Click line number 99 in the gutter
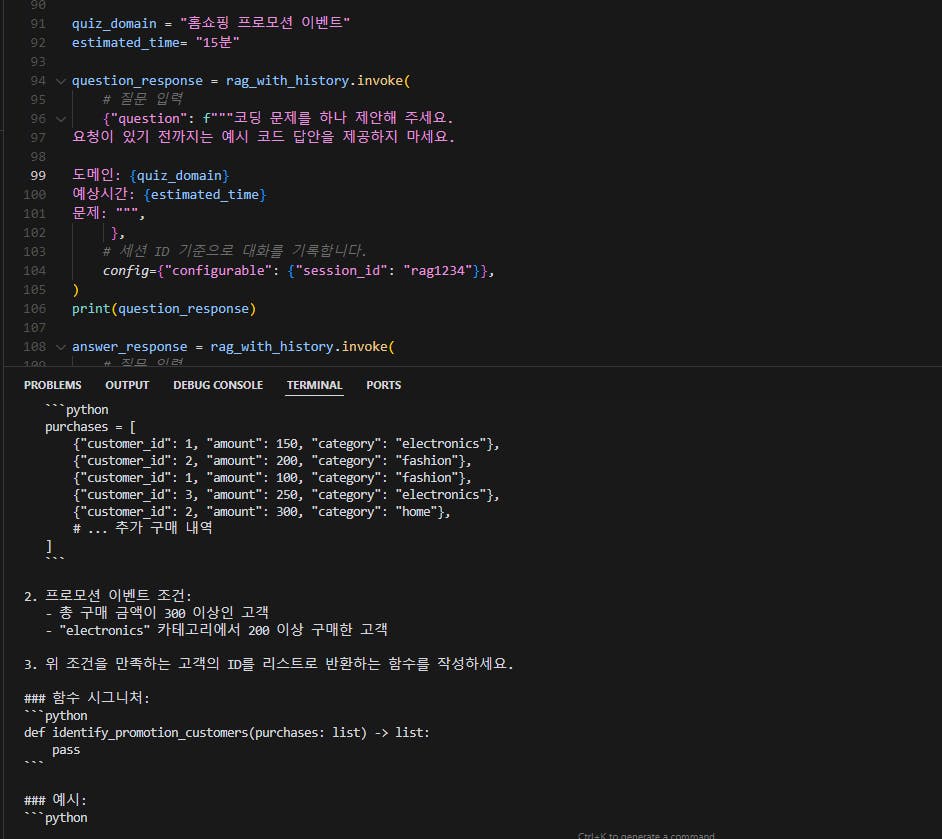 (x=38, y=175)
